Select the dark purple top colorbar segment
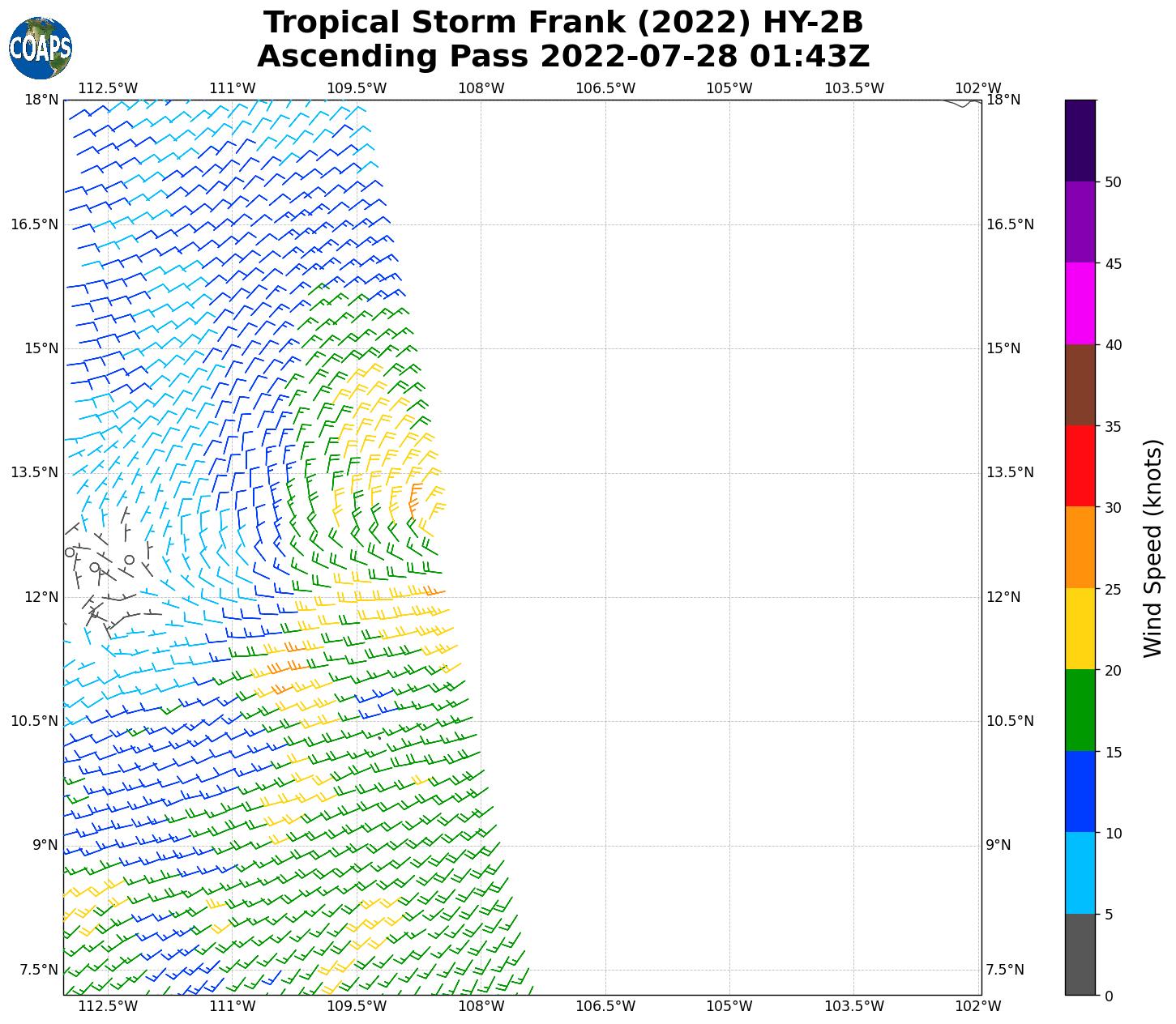Viewport: 1176px width, 1024px height. tap(1080, 140)
